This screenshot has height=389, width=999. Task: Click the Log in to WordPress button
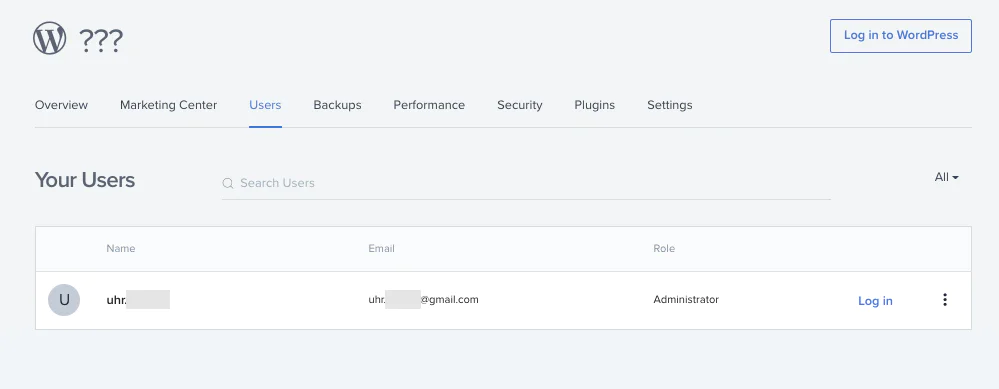pyautogui.click(x=900, y=36)
